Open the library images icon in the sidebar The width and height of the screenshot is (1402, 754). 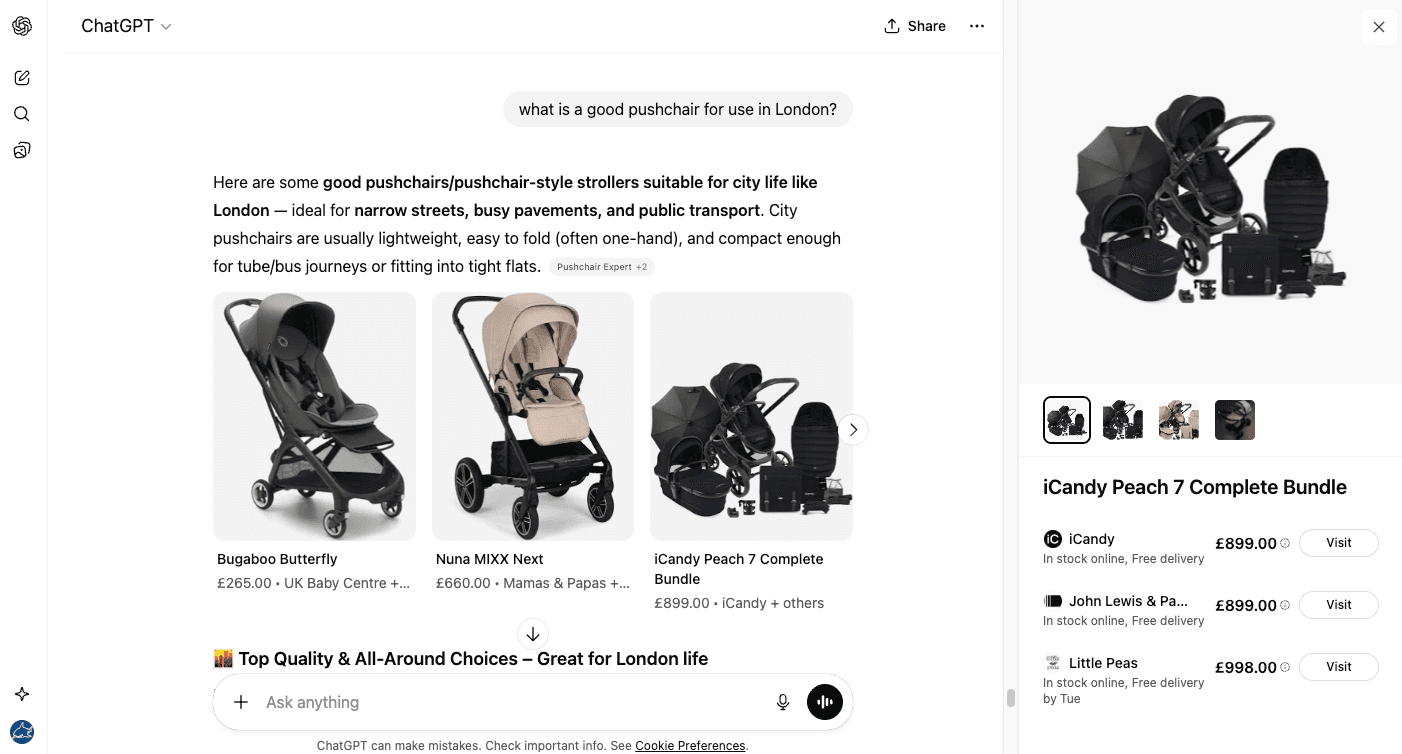pyautogui.click(x=22, y=150)
